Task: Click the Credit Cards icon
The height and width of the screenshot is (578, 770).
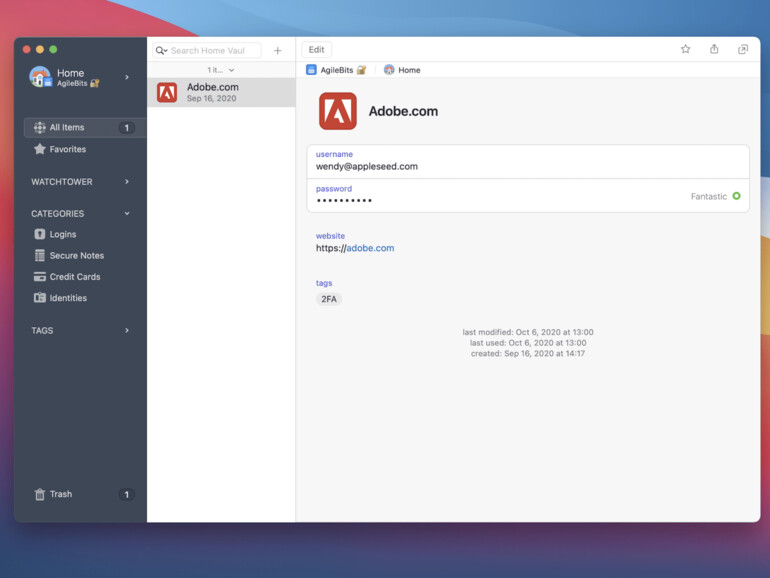Action: click(x=40, y=276)
